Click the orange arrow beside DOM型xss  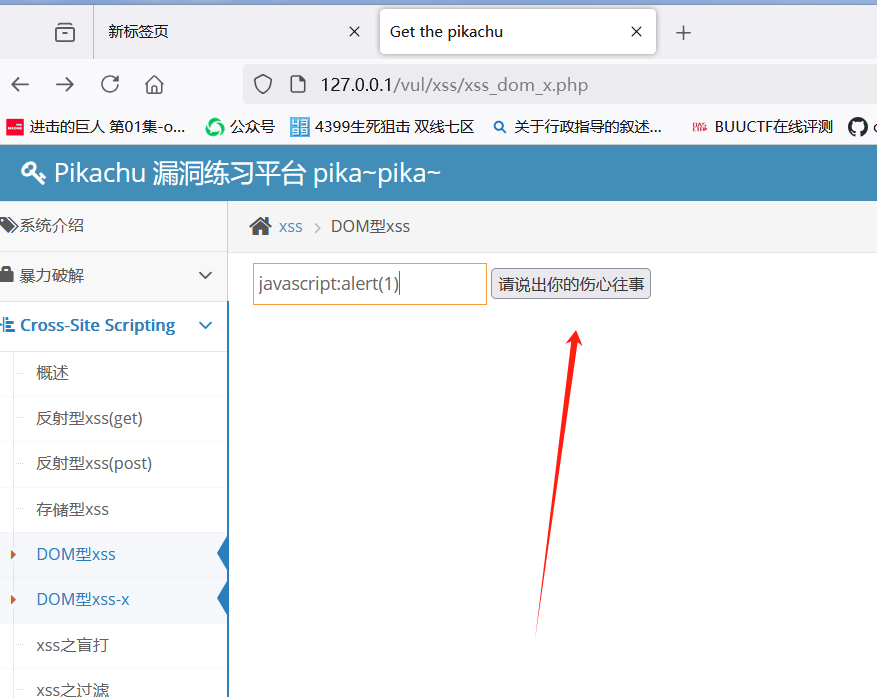[x=13, y=555]
